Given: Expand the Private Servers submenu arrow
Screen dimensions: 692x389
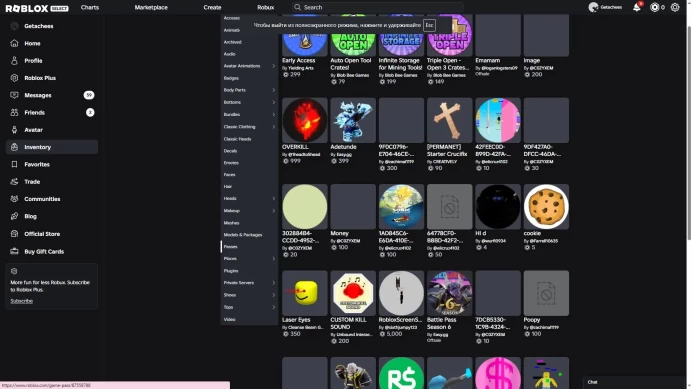Looking at the screenshot, I should 274,283.
